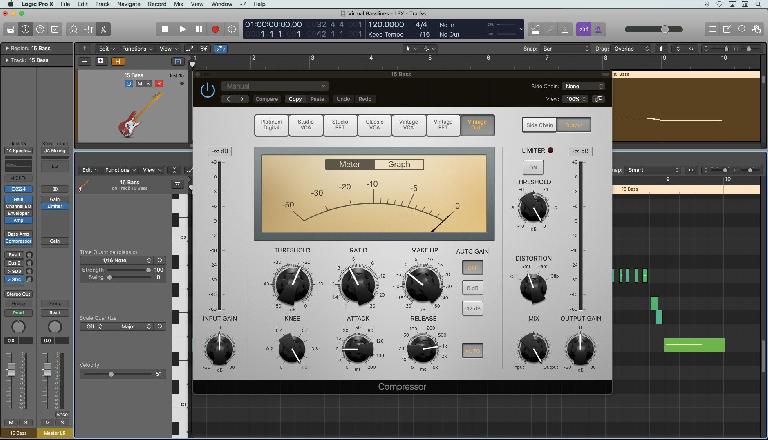Click the Make Up knob

pyautogui.click(x=424, y=284)
